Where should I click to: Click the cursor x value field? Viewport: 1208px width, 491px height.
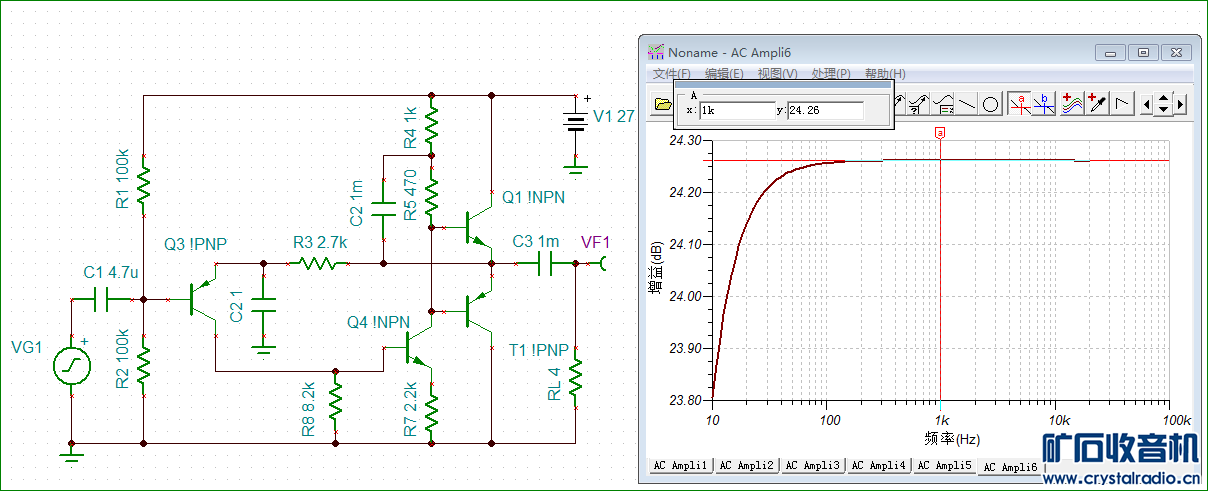736,110
